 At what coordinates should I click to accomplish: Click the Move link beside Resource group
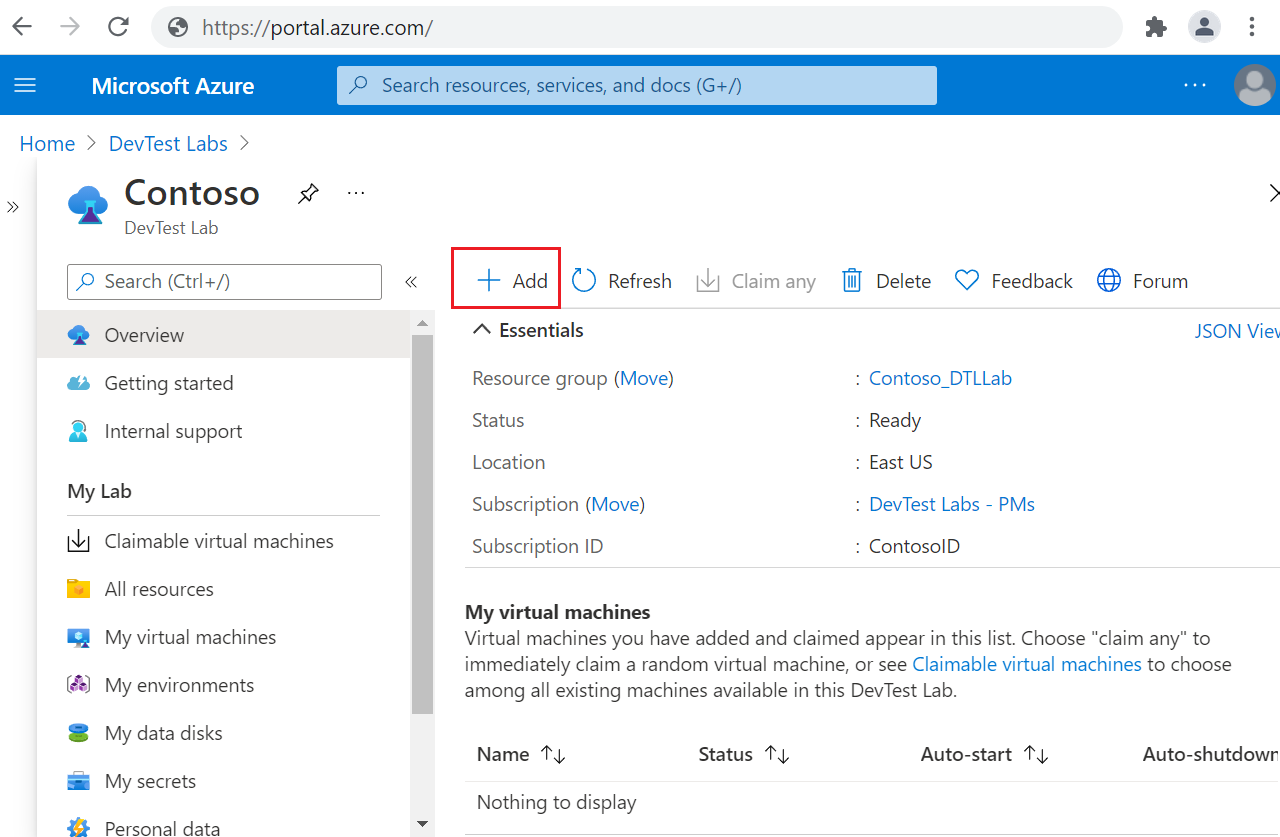click(644, 378)
